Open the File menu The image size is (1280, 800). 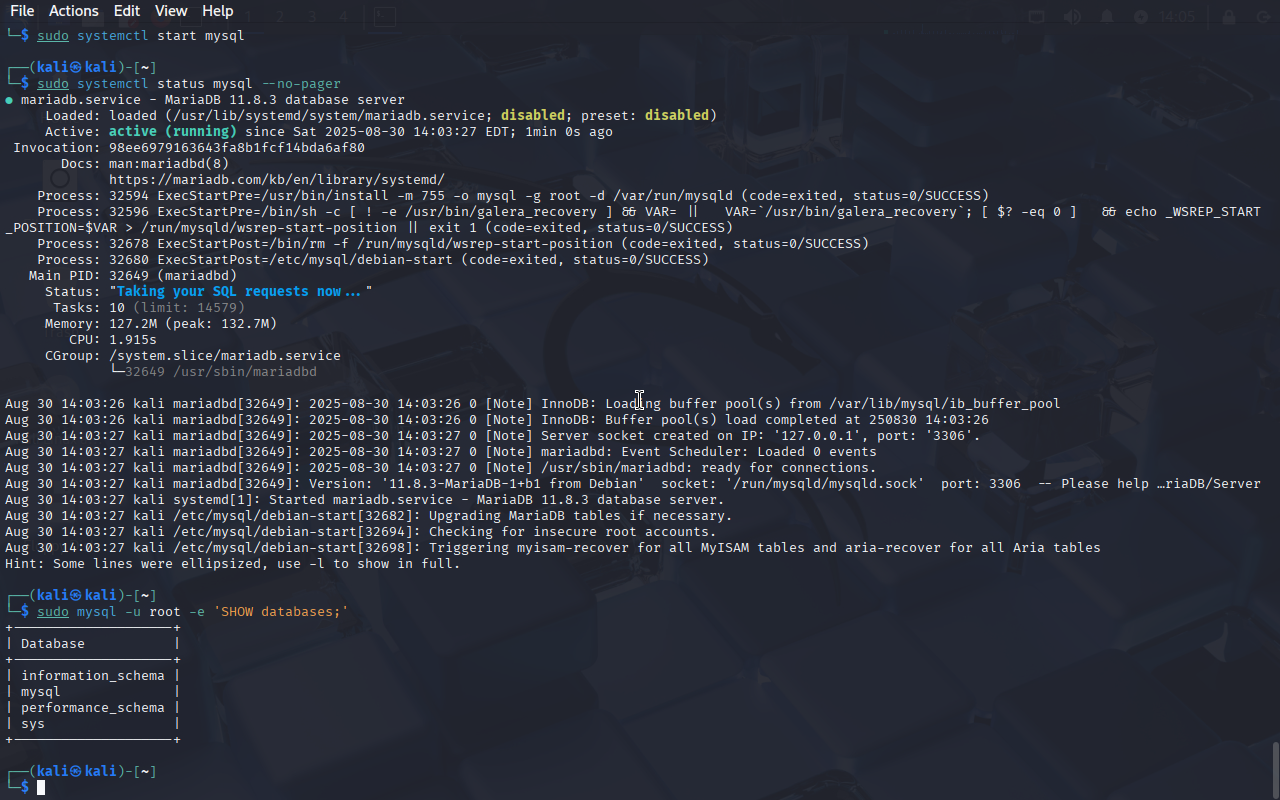point(22,11)
